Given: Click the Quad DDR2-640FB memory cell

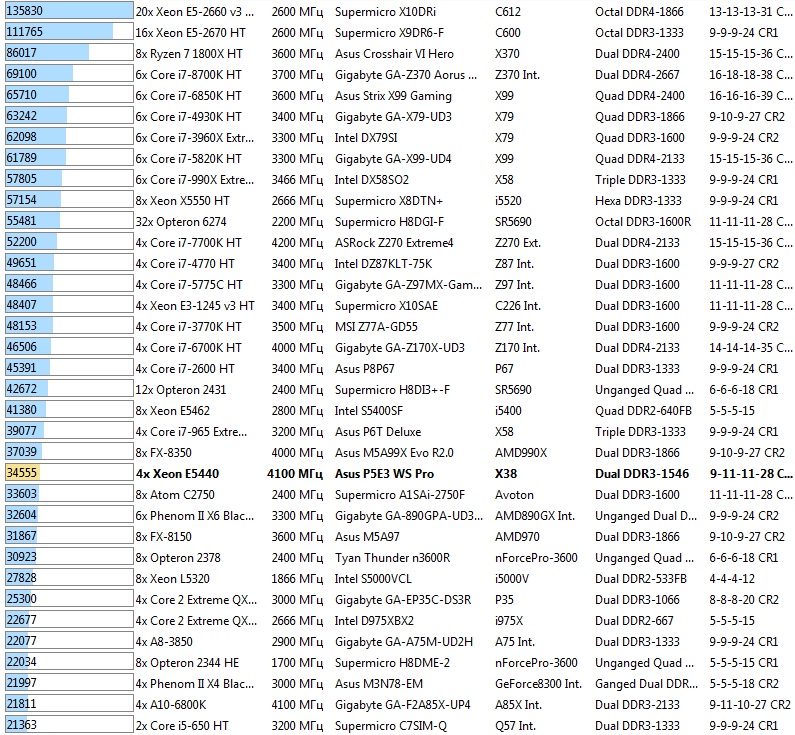Looking at the screenshot, I should [643, 411].
